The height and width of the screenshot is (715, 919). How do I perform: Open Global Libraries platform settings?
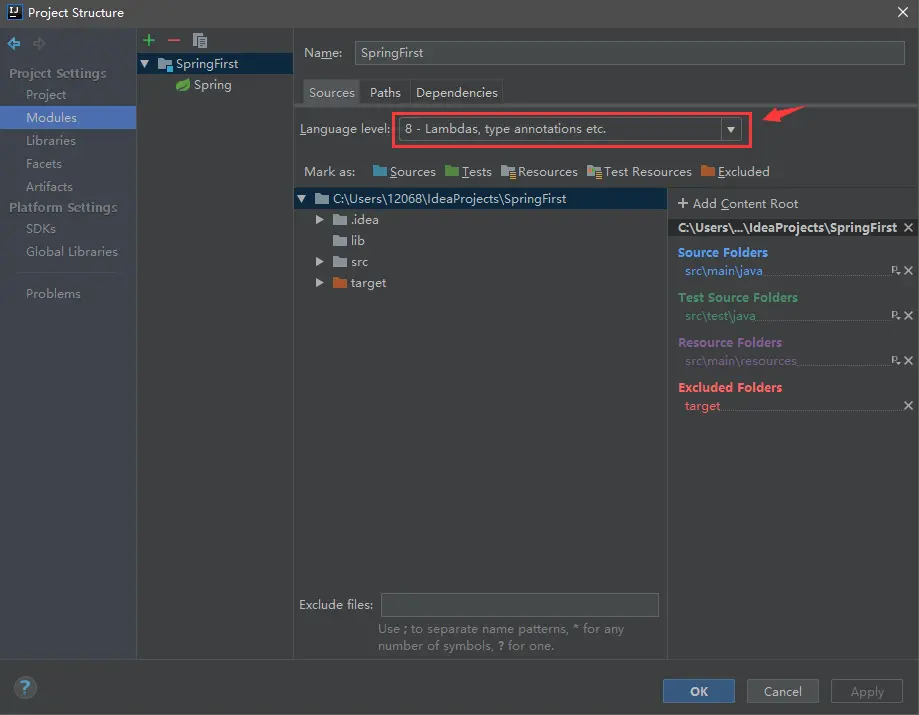tap(72, 251)
